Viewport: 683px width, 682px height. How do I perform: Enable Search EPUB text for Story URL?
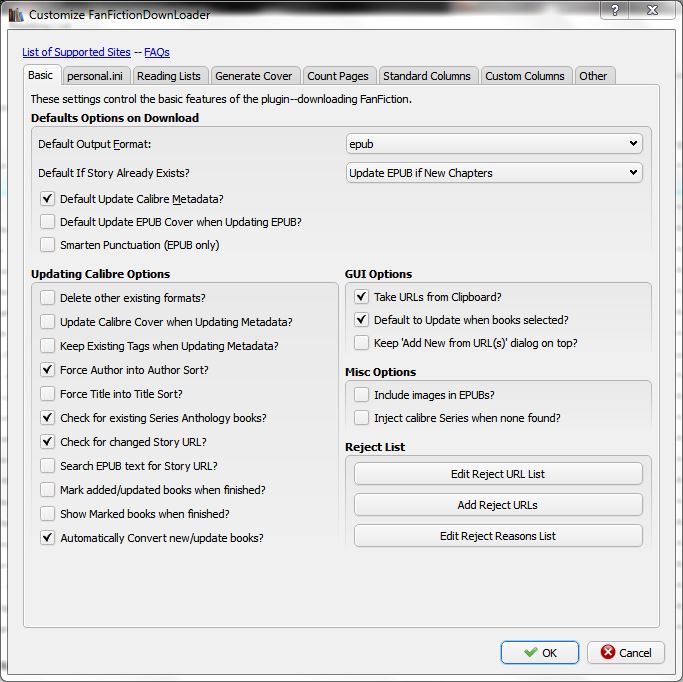[47, 466]
